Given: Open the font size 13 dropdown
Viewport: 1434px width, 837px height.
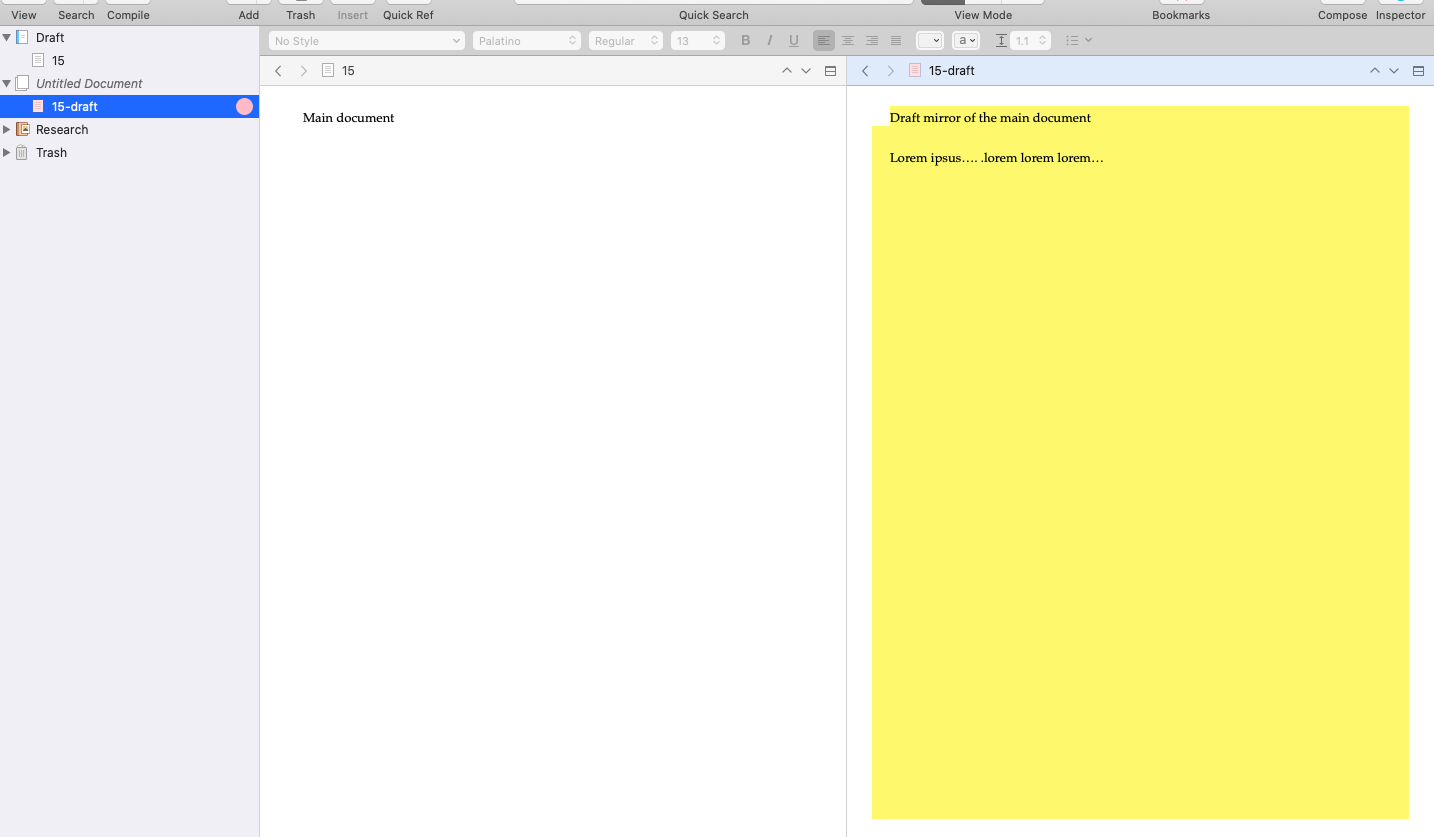Looking at the screenshot, I should pos(697,41).
